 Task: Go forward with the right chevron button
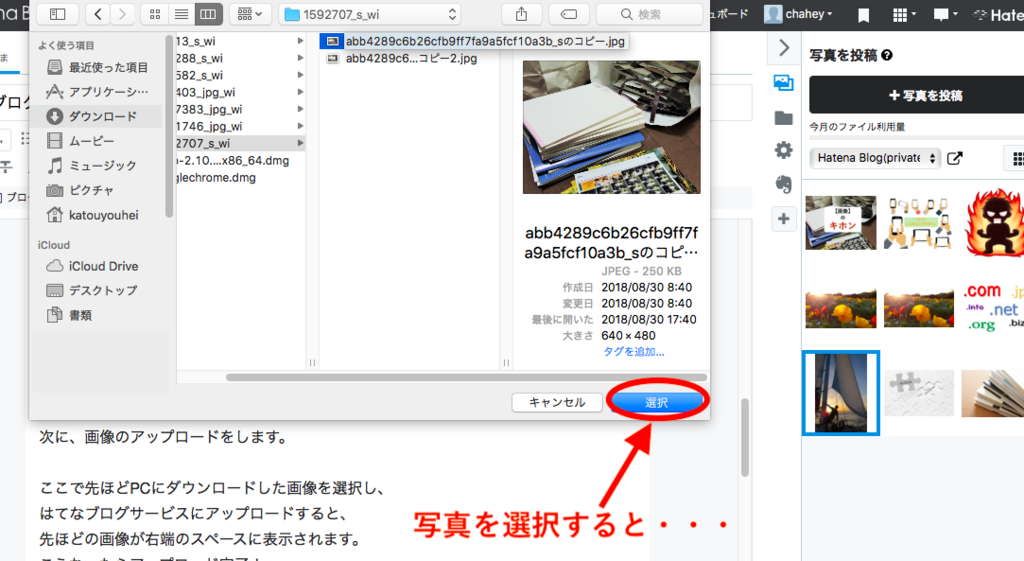click(121, 14)
